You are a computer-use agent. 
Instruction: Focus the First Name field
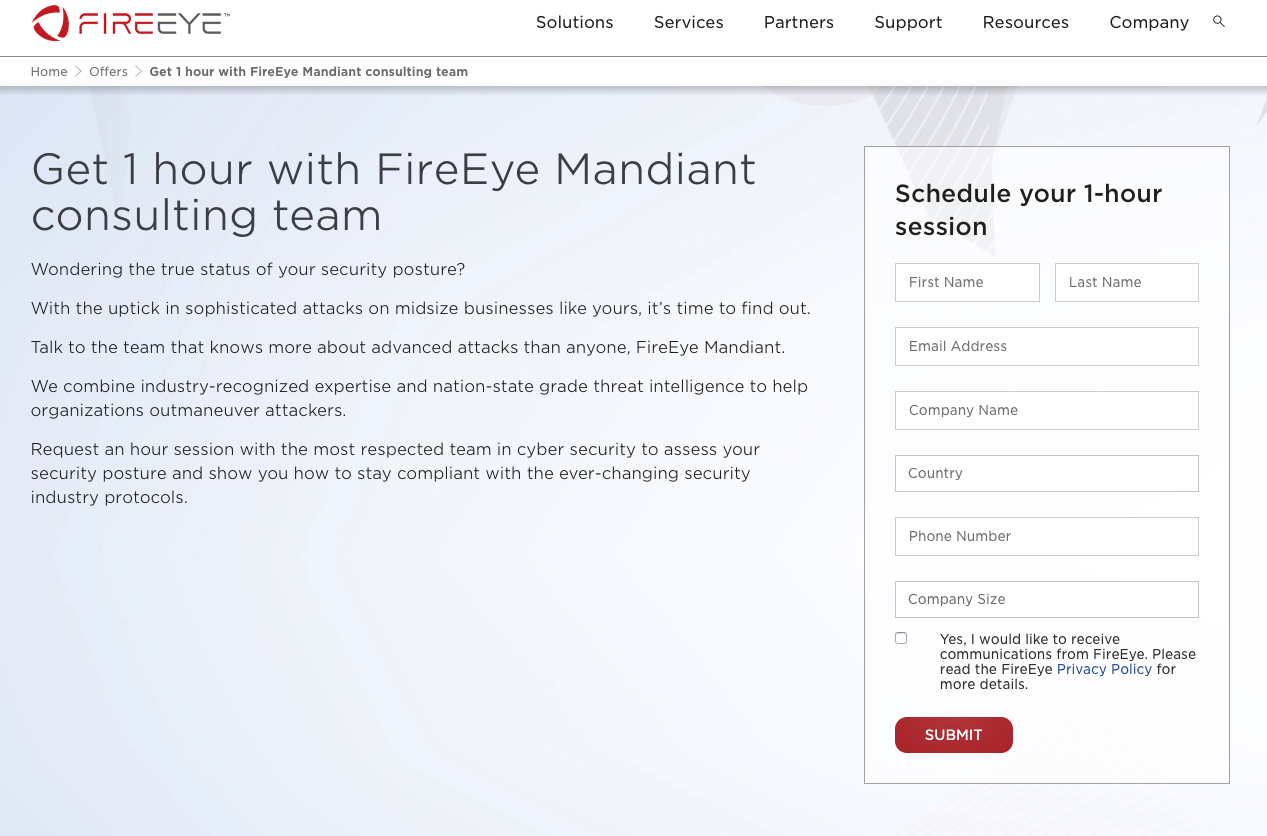point(967,282)
